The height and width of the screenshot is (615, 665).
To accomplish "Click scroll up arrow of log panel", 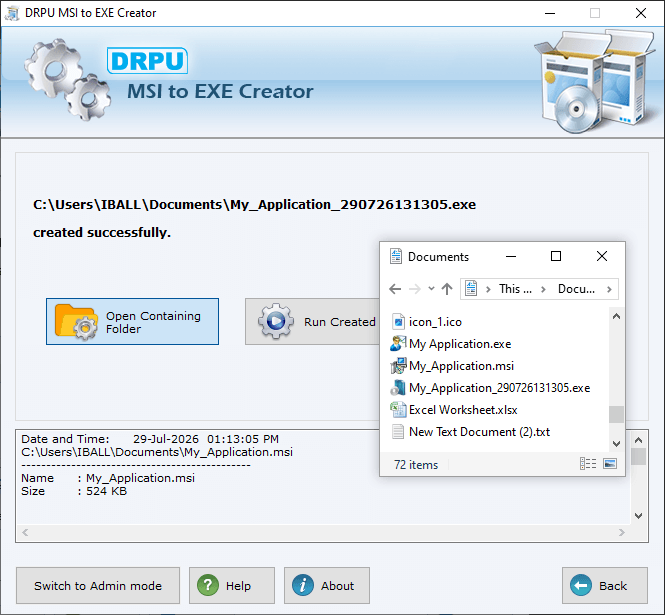I will [x=639, y=440].
